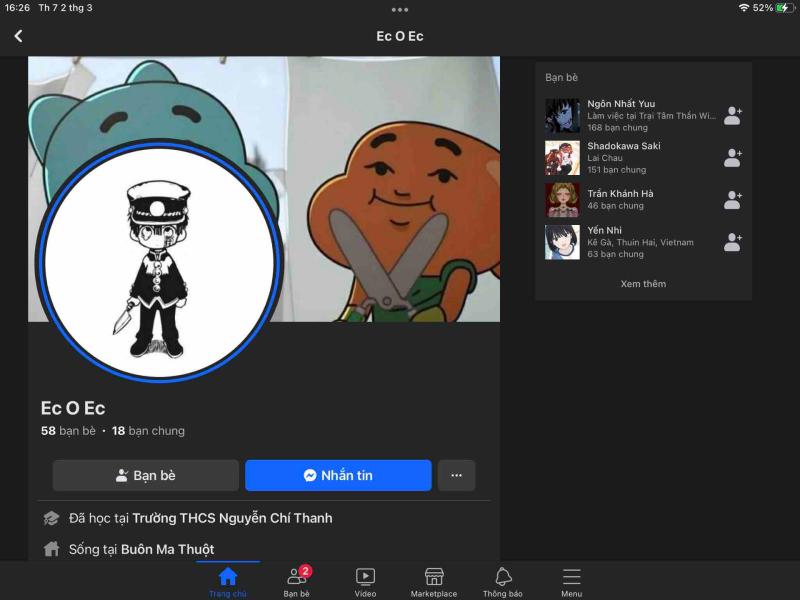Open Yến Nhi profile name
Image resolution: width=800 pixels, height=600 pixels.
604,230
